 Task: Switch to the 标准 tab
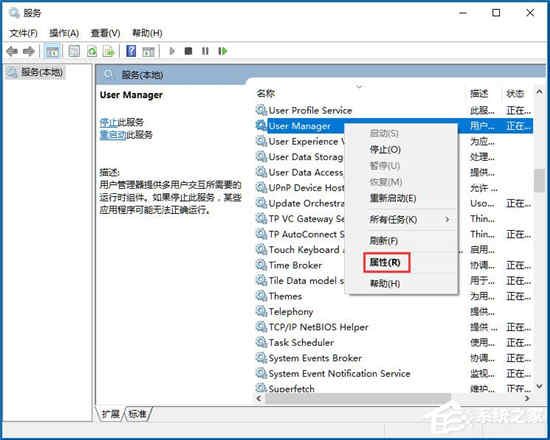tap(138, 414)
